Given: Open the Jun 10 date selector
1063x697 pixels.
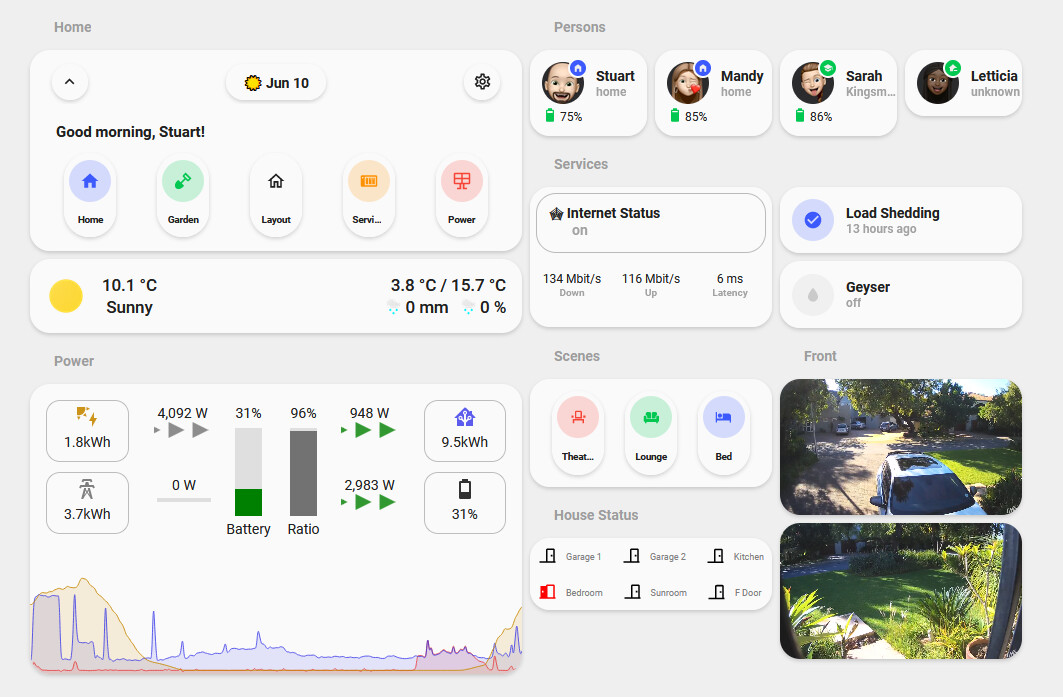Looking at the screenshot, I should (x=276, y=83).
